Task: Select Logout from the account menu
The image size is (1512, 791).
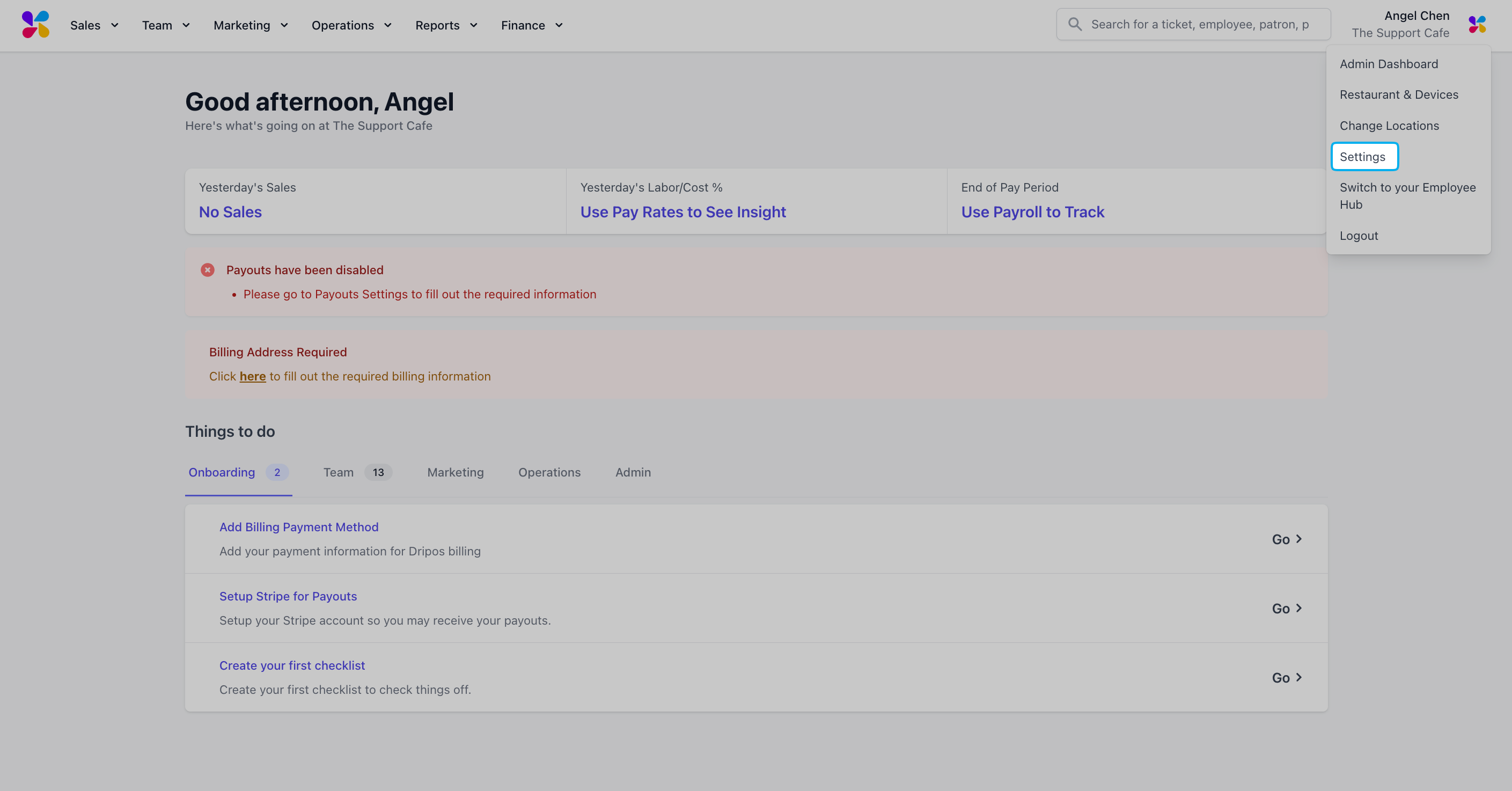Action: (x=1358, y=236)
